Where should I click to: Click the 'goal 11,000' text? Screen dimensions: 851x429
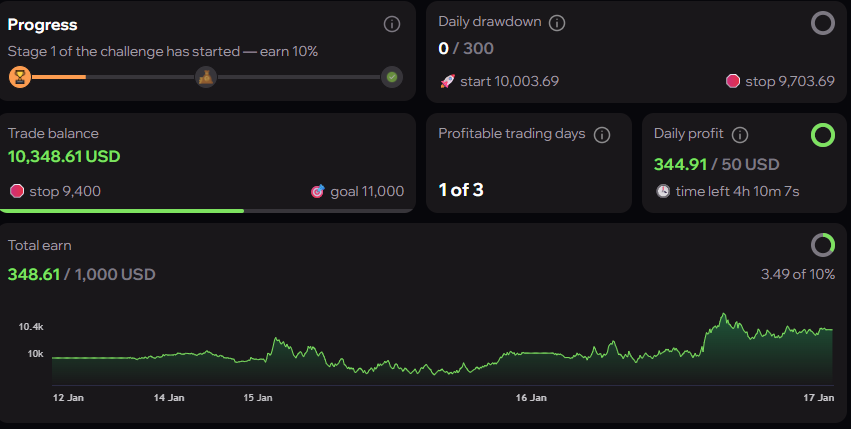[367, 191]
